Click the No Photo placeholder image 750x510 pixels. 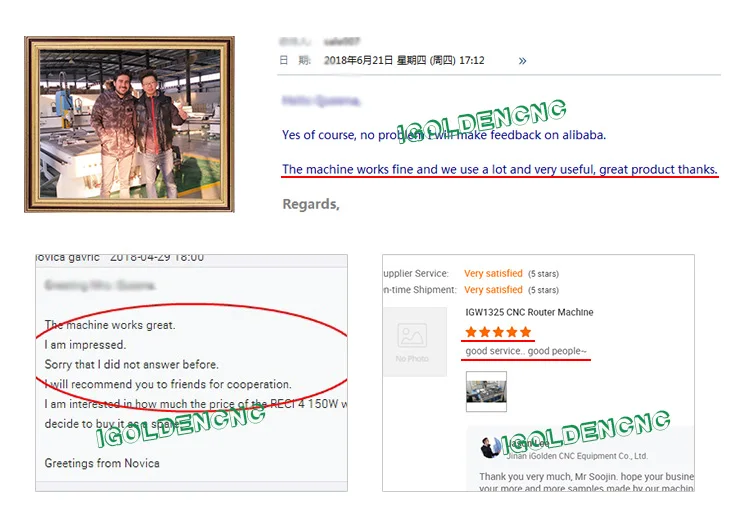[414, 342]
